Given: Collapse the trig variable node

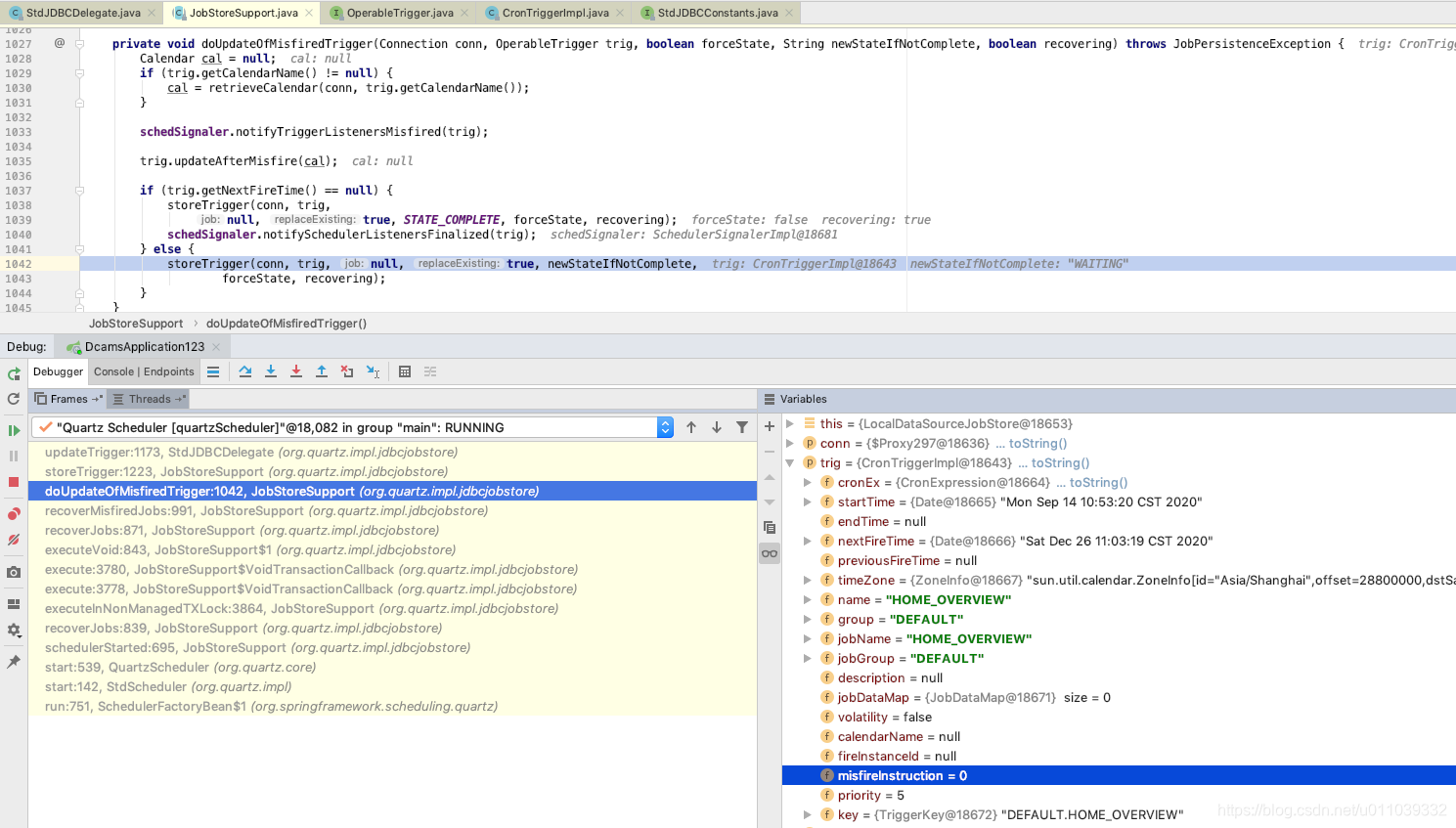Looking at the screenshot, I should pos(790,462).
